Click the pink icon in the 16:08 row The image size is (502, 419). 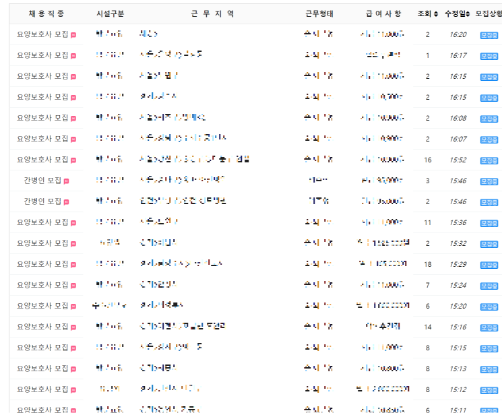point(73,118)
